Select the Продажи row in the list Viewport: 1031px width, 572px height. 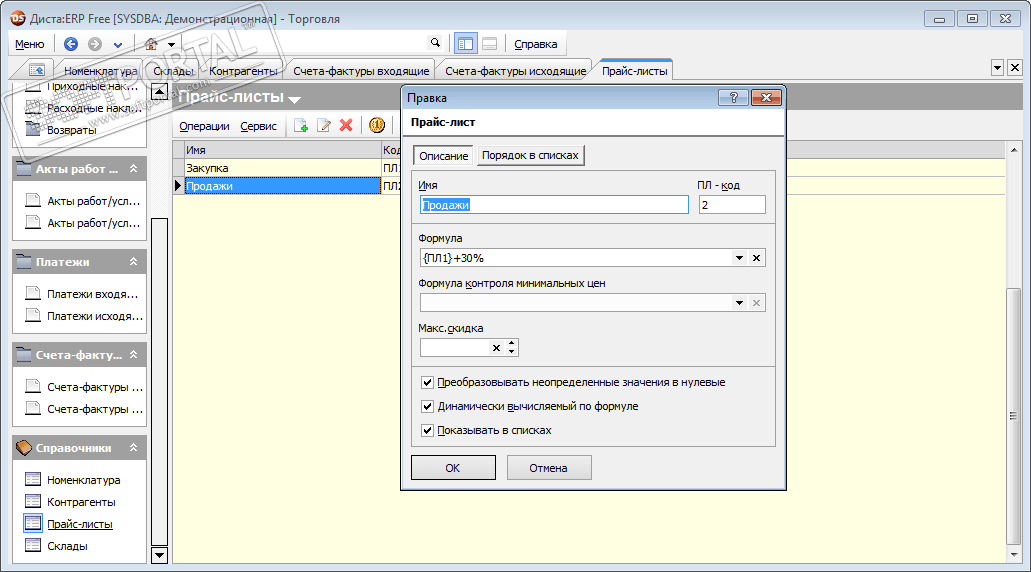283,186
